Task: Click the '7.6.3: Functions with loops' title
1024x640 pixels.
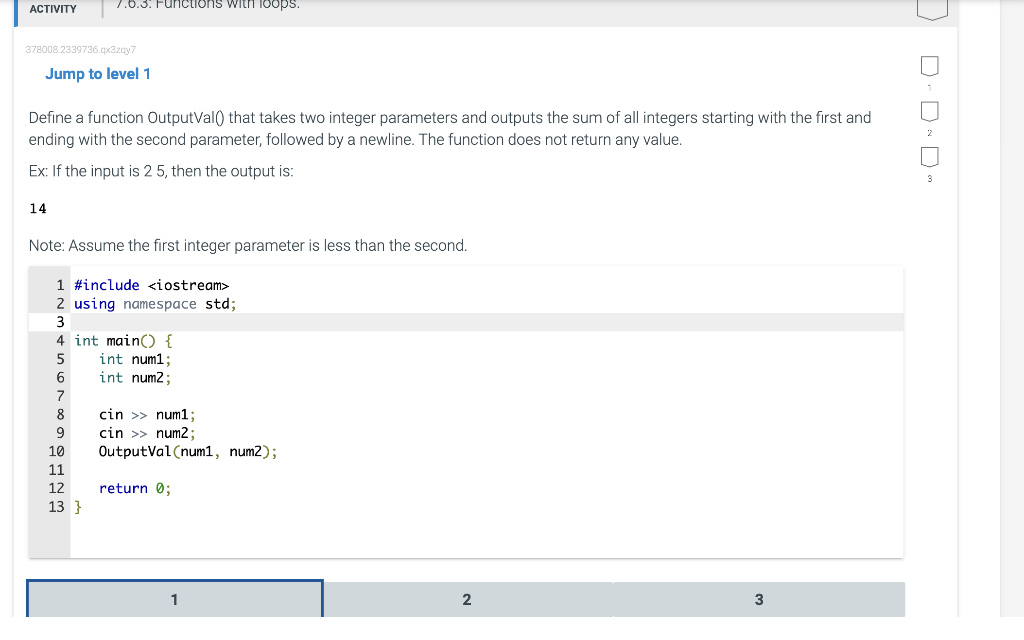Action: click(x=208, y=5)
